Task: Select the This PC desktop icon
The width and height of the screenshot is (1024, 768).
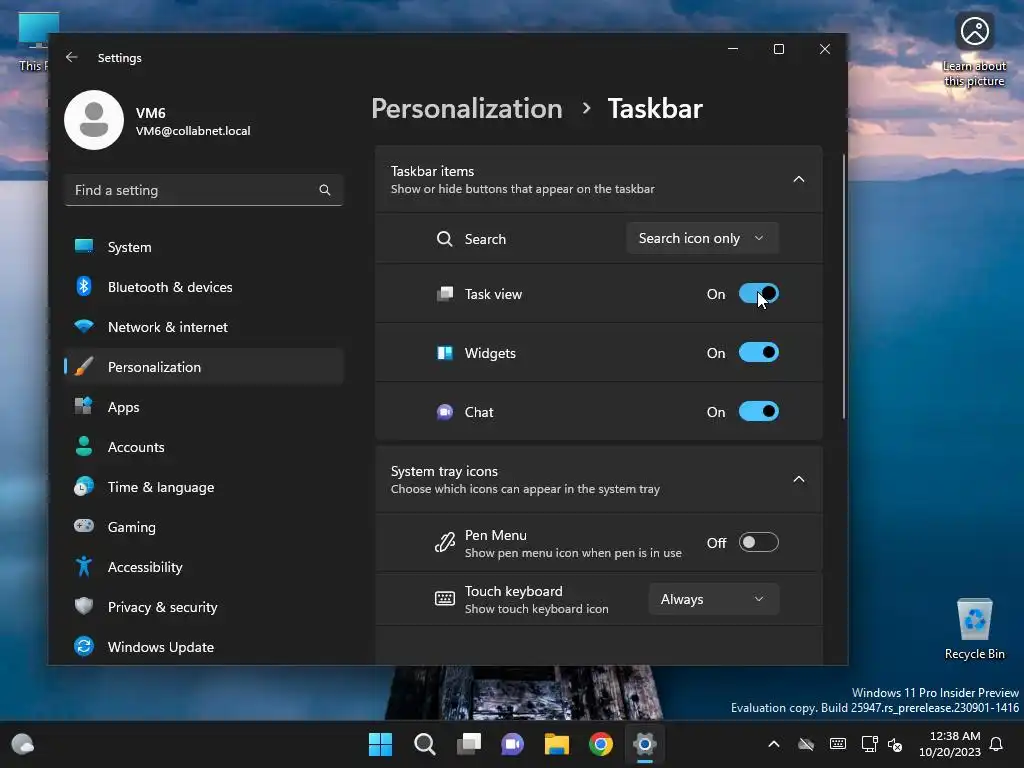Action: point(34,42)
